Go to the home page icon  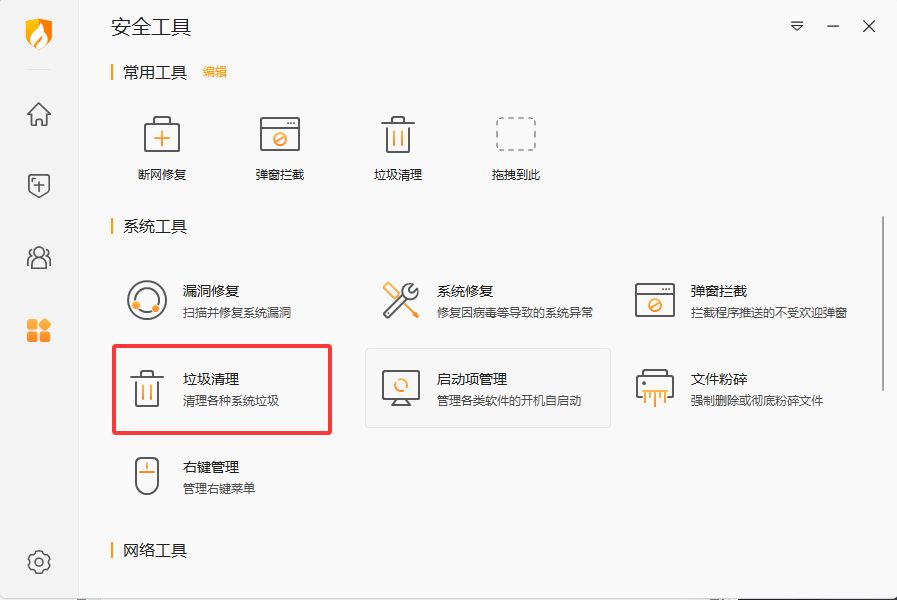39,114
